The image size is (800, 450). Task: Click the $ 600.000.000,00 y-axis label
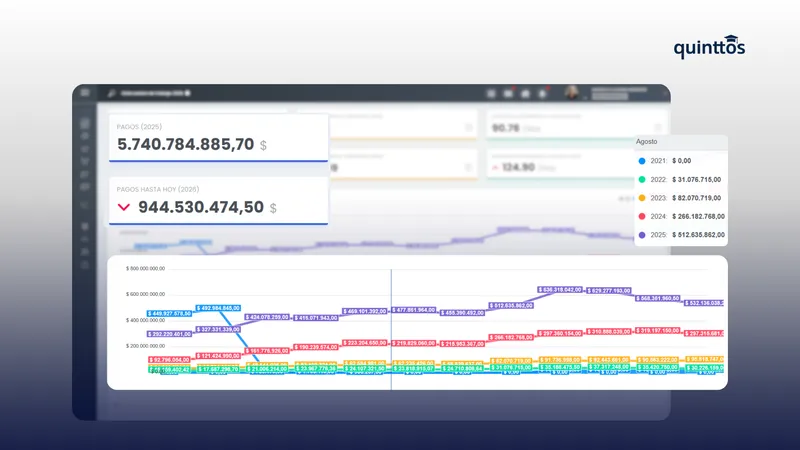pyautogui.click(x=145, y=294)
